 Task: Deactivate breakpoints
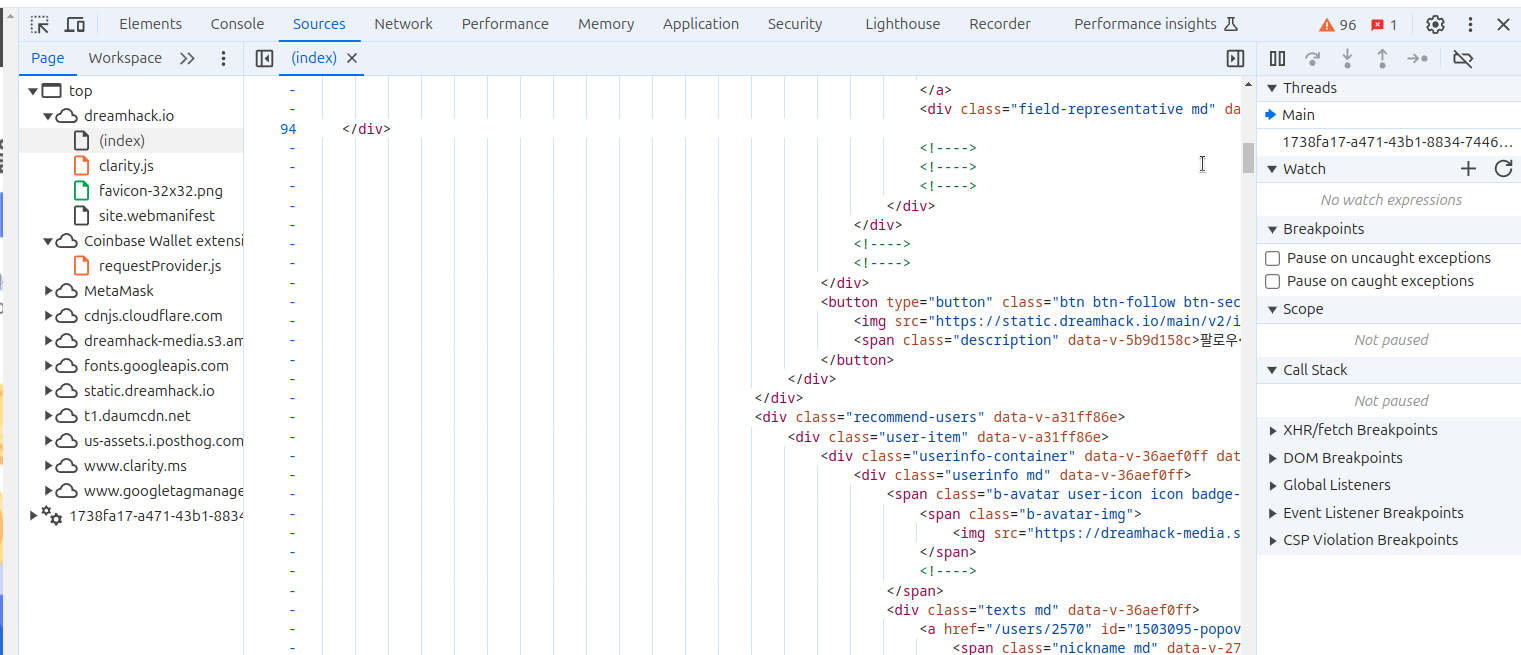point(1463,59)
